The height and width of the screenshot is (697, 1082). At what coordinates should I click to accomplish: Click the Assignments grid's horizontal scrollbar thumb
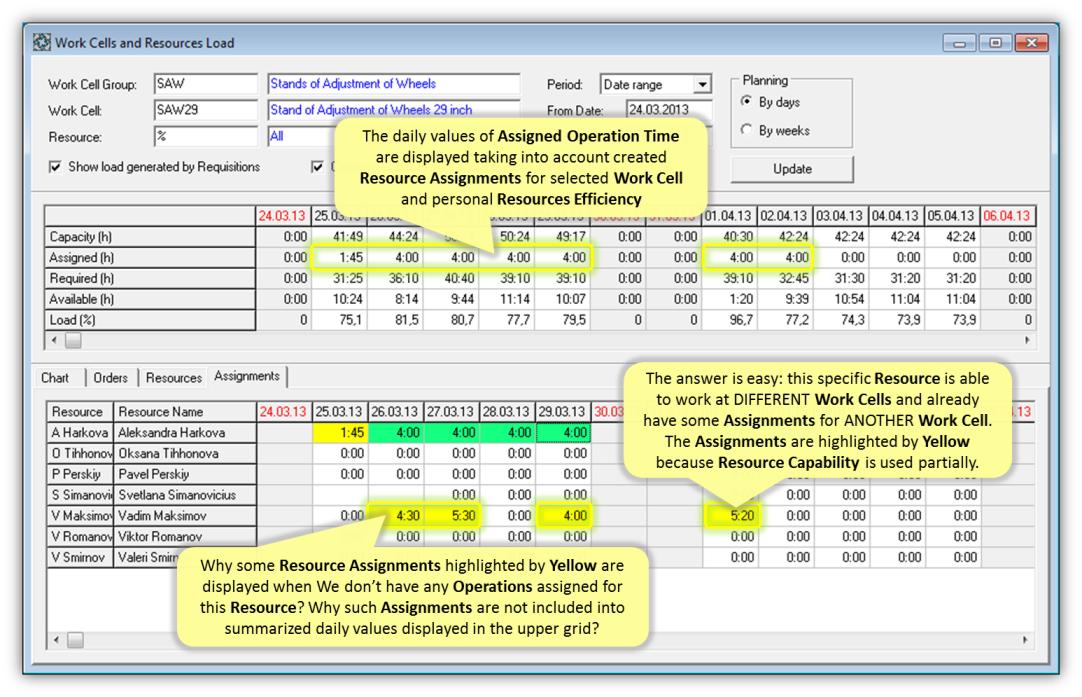[x=75, y=640]
